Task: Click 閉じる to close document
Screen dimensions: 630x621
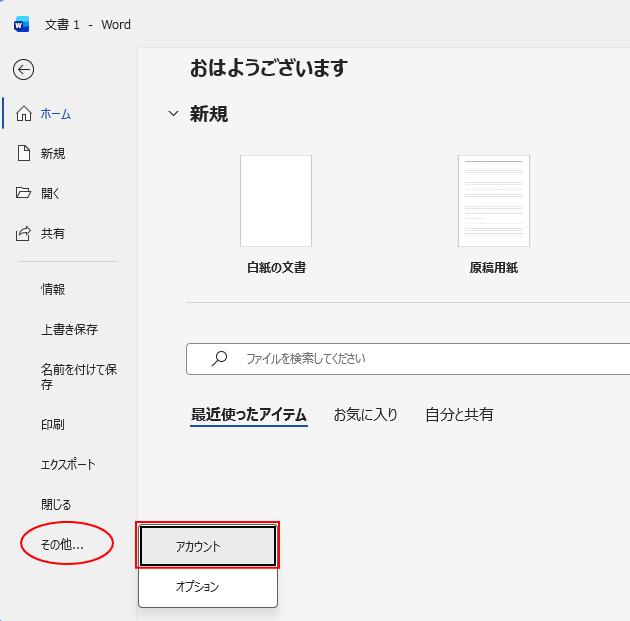Action: (x=56, y=505)
